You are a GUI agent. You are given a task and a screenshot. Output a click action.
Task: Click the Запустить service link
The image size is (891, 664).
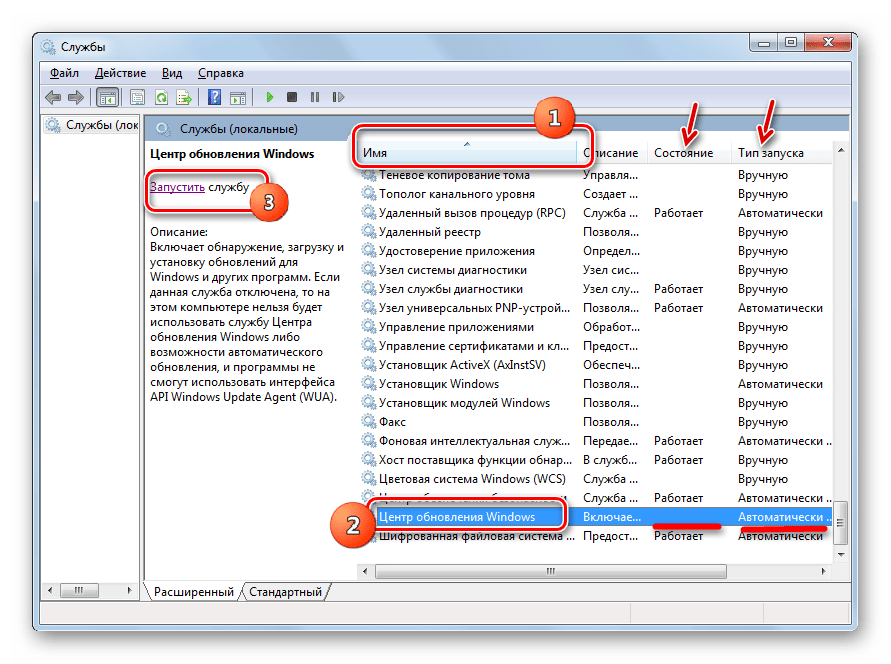(178, 187)
